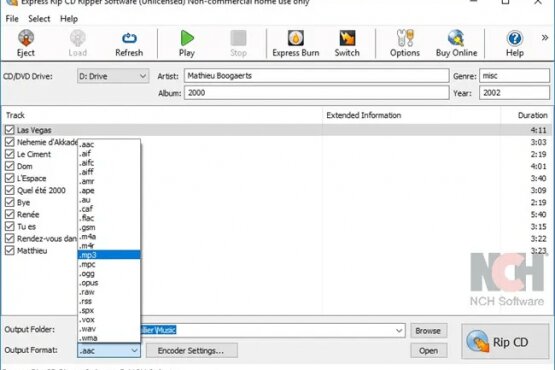Choose .wma from format list
The image size is (555, 370).
pos(109,338)
